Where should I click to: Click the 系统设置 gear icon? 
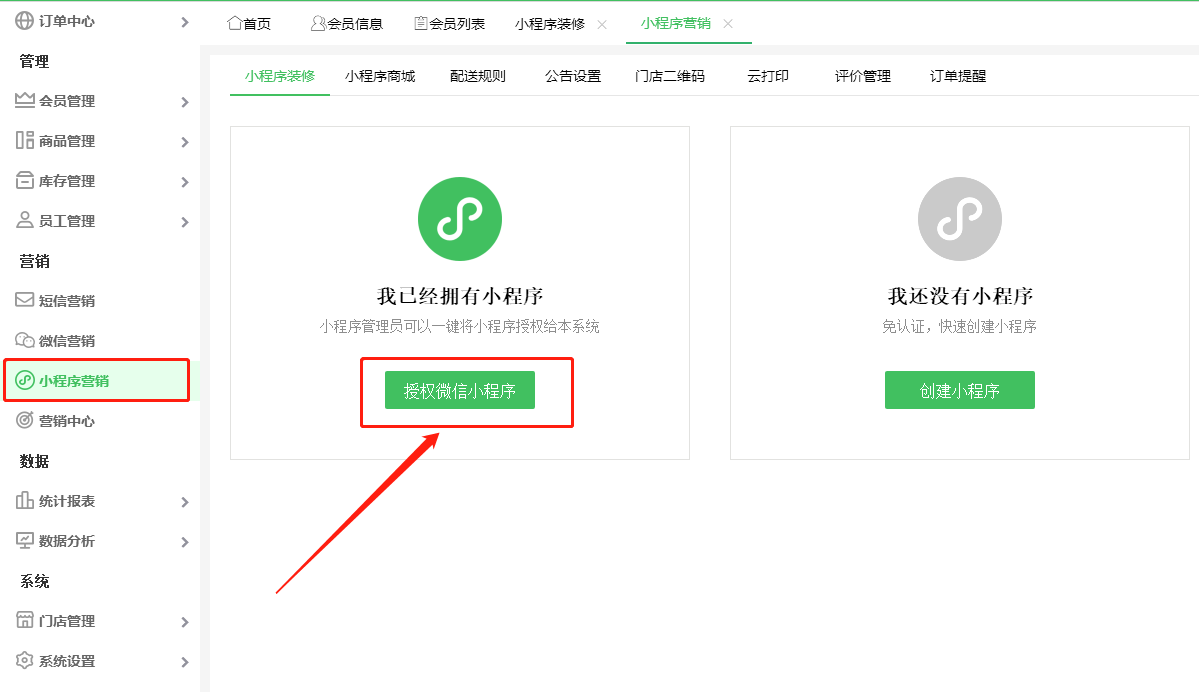[25, 661]
